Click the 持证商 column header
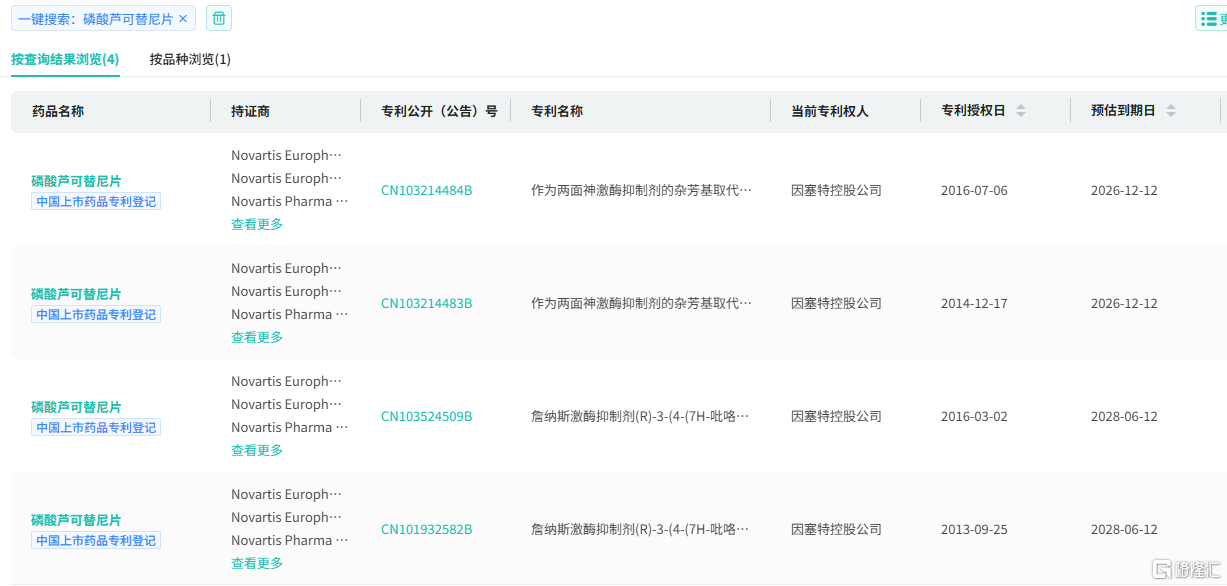This screenshot has height=586, width=1227. click(250, 111)
